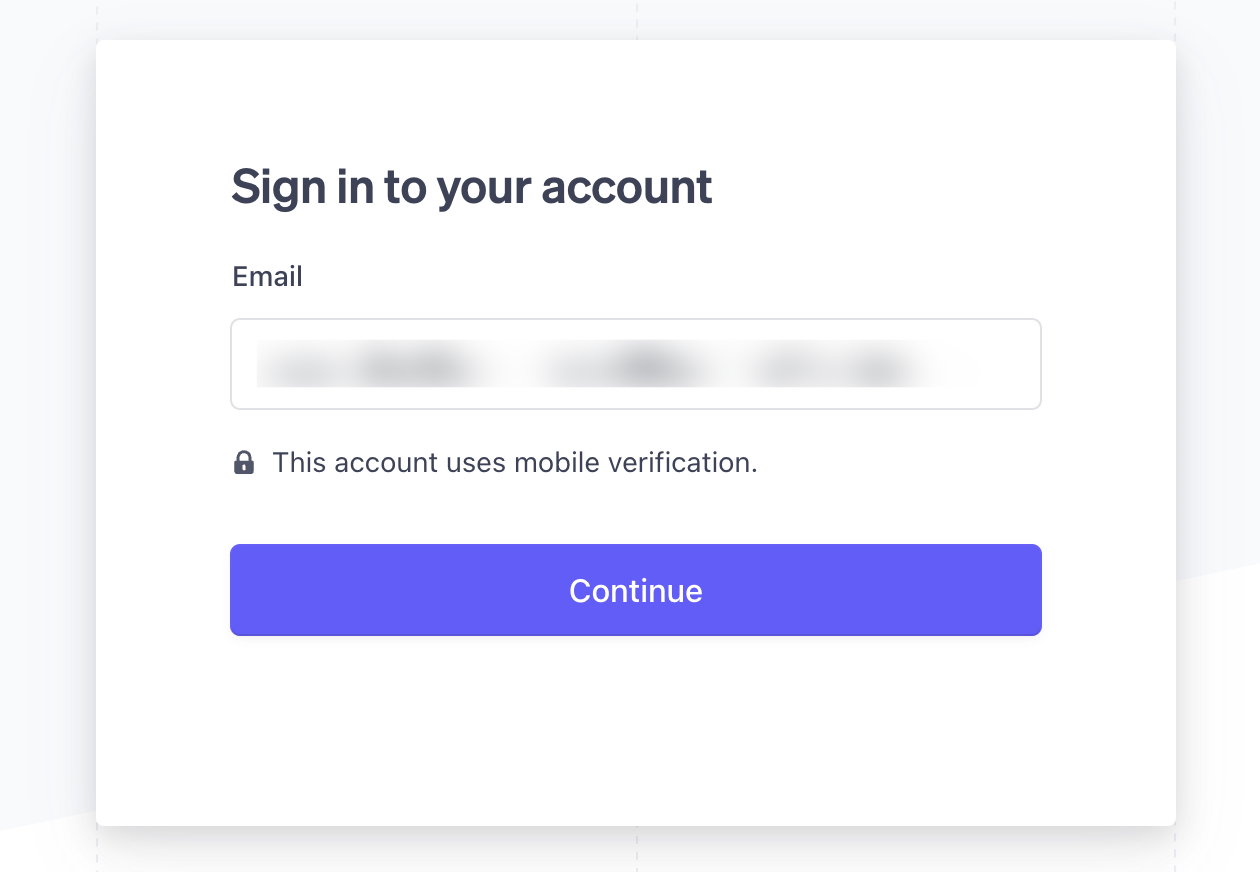
Task: Click the padlock icon beside verification notice
Action: (244, 462)
